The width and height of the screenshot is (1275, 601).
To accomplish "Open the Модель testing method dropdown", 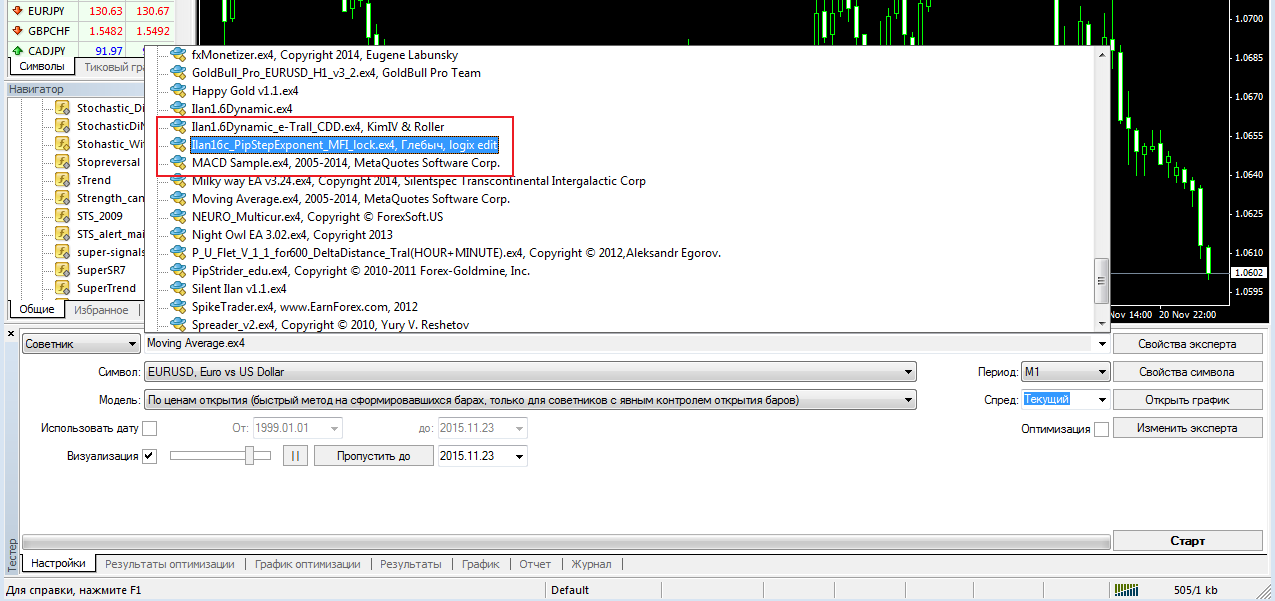I will click(x=529, y=400).
